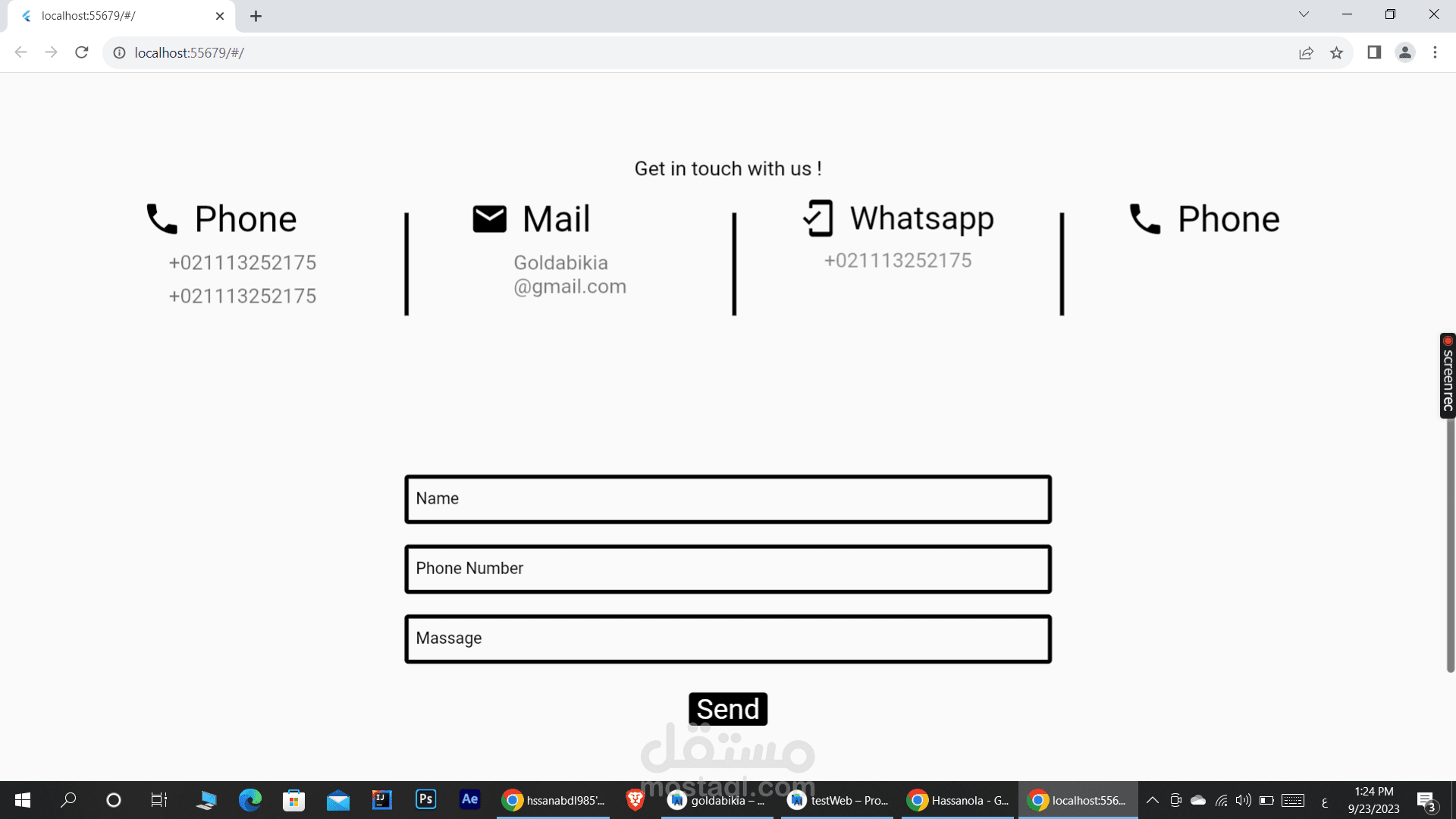Switch to the Hassanola Chrome taskbar window
This screenshot has height=819, width=1456.
point(958,800)
